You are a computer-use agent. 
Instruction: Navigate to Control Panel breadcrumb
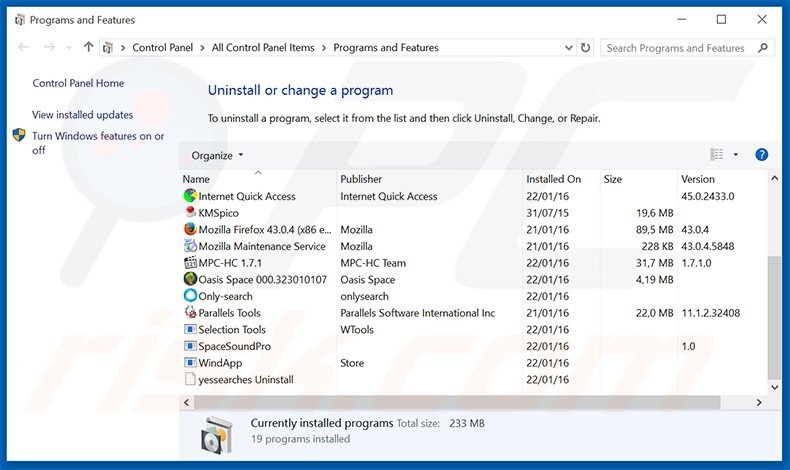[x=162, y=47]
